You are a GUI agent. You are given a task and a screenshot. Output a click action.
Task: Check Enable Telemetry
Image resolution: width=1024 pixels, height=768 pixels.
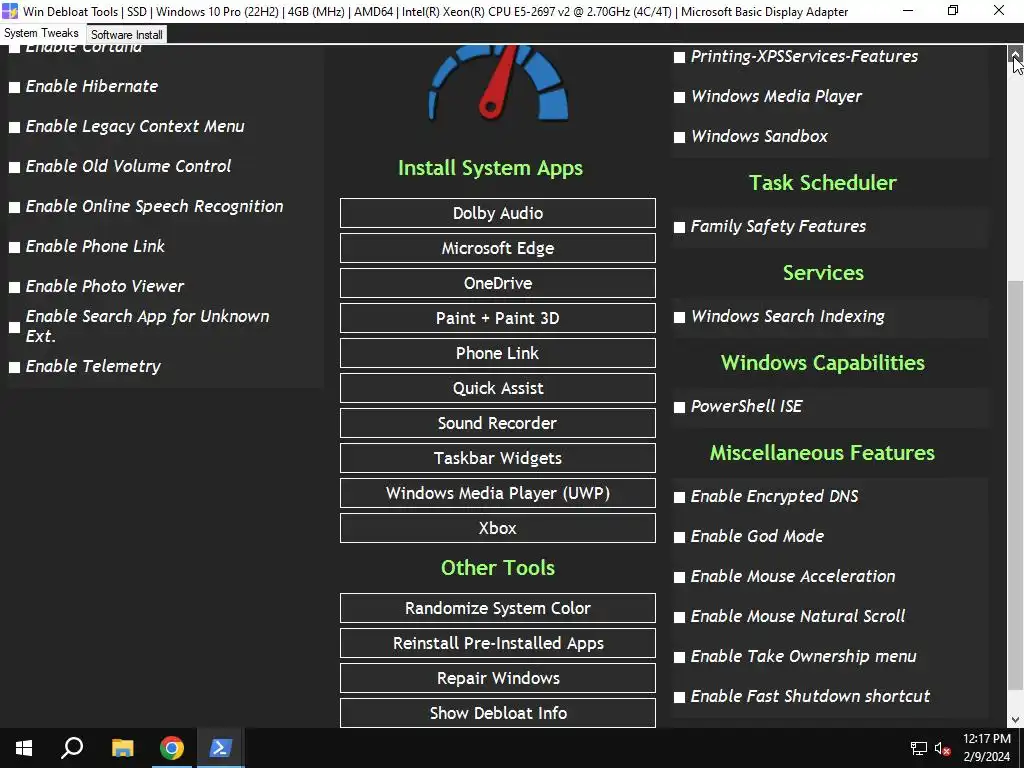[14, 367]
